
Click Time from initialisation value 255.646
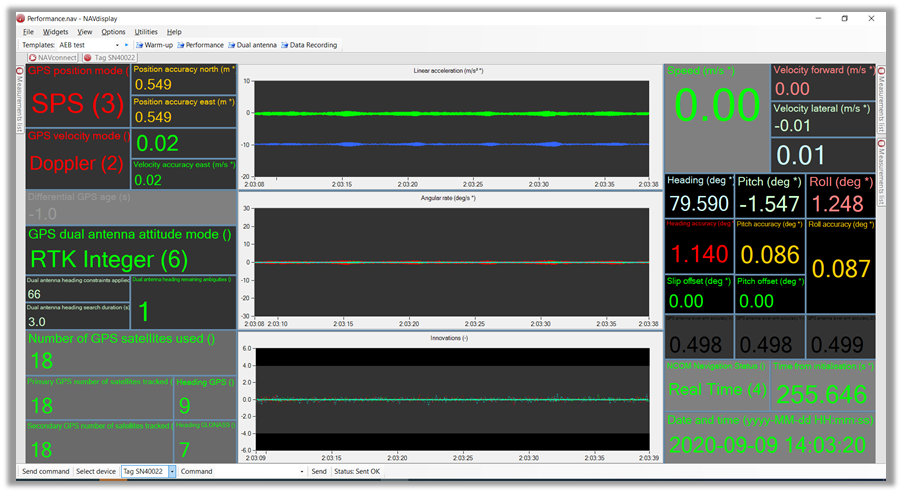pos(821,394)
